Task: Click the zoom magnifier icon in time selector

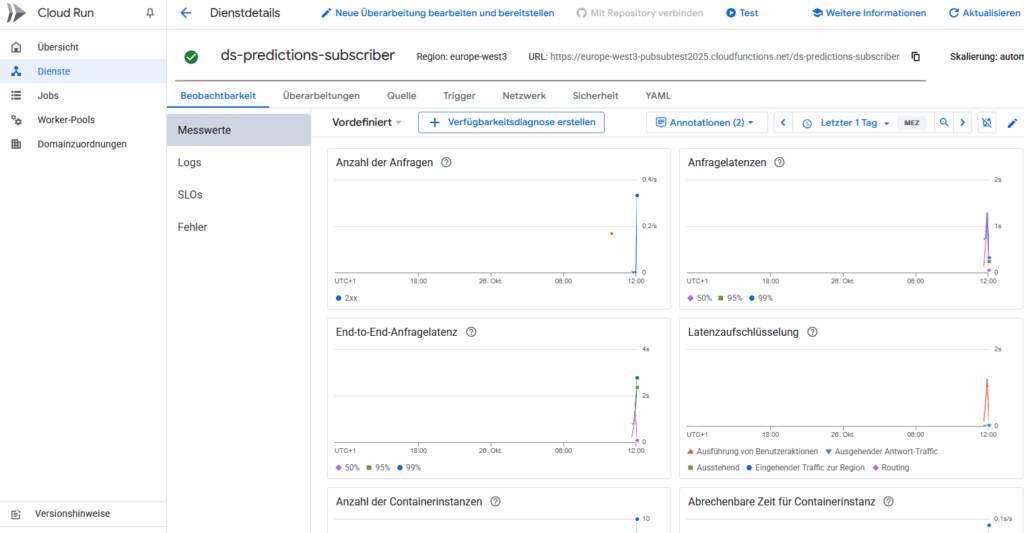Action: (x=943, y=123)
